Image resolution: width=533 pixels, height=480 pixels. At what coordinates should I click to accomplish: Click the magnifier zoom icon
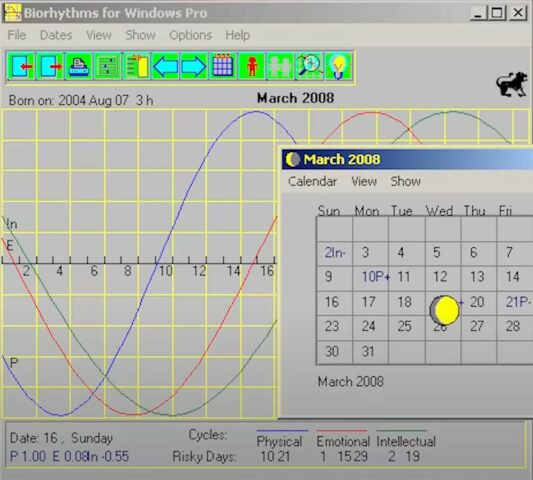pyautogui.click(x=309, y=66)
